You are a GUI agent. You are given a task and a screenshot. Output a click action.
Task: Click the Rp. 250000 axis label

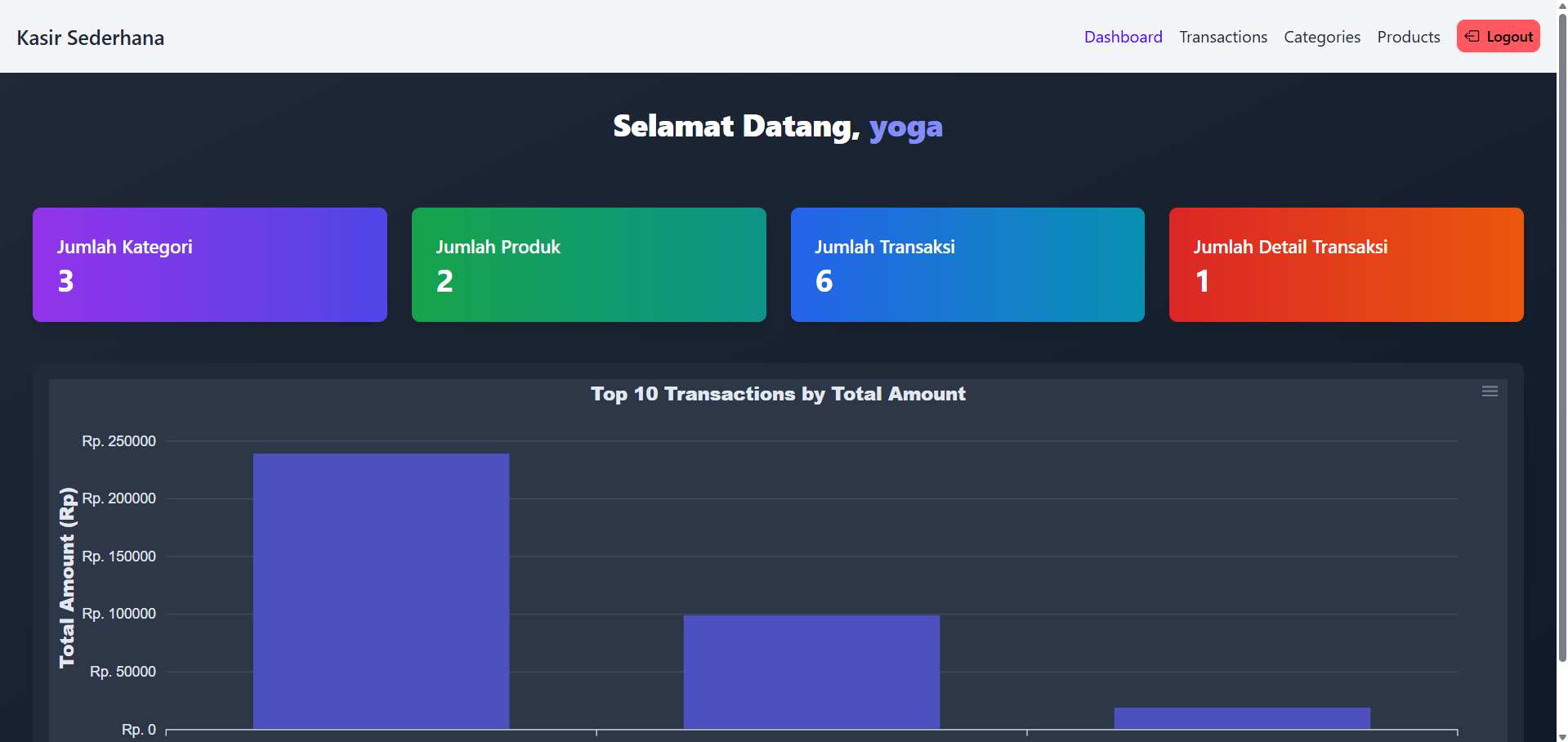[119, 440]
